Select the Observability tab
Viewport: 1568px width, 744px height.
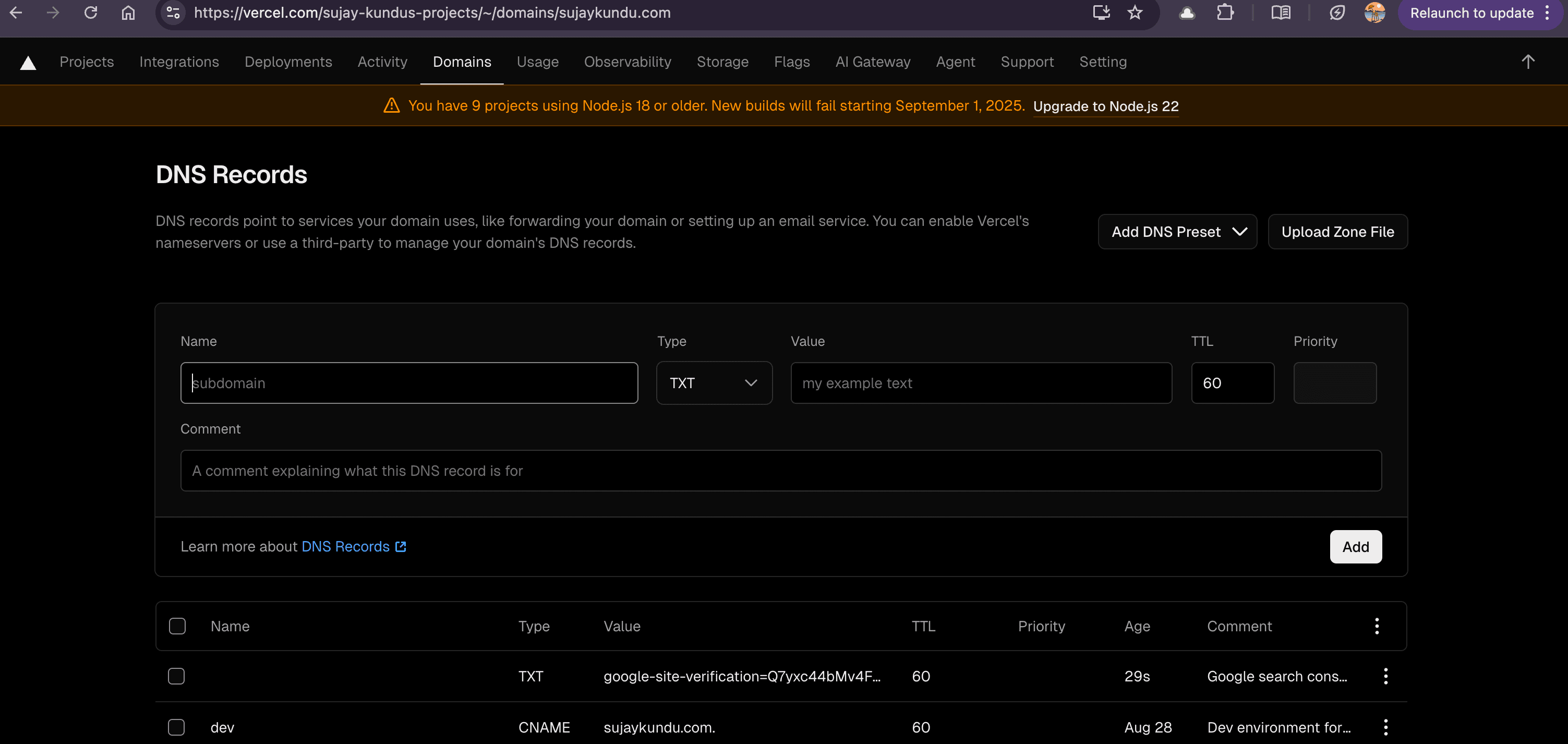(x=628, y=62)
